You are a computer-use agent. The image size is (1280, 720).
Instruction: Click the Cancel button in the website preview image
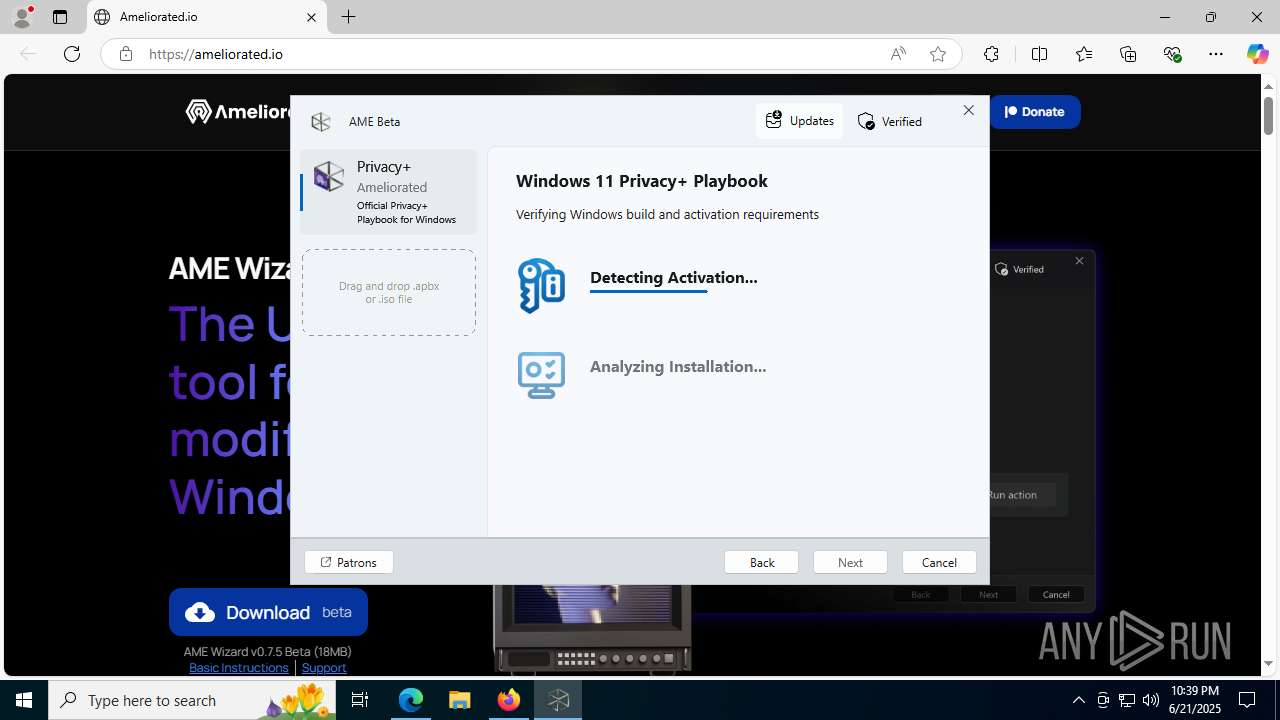(1056, 594)
